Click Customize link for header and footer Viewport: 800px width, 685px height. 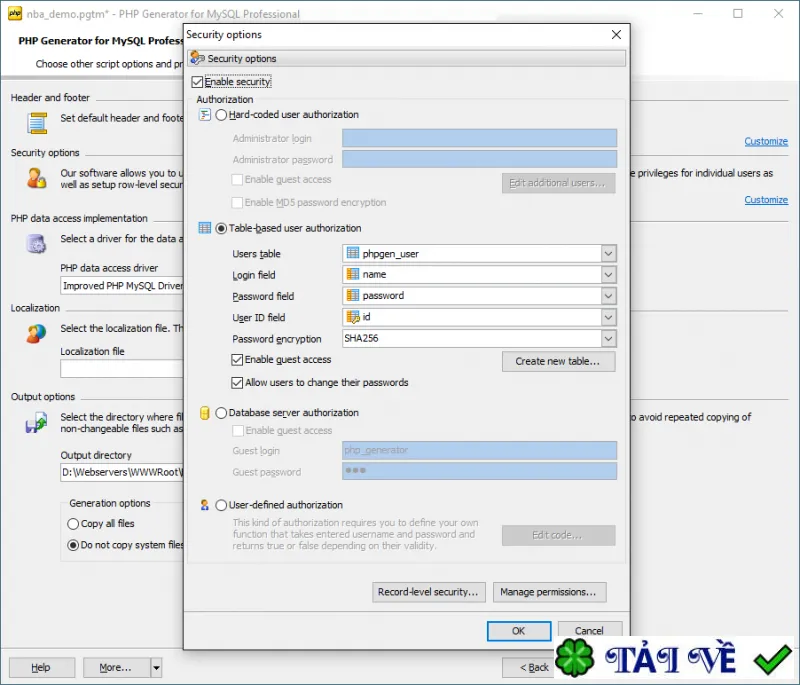click(765, 141)
